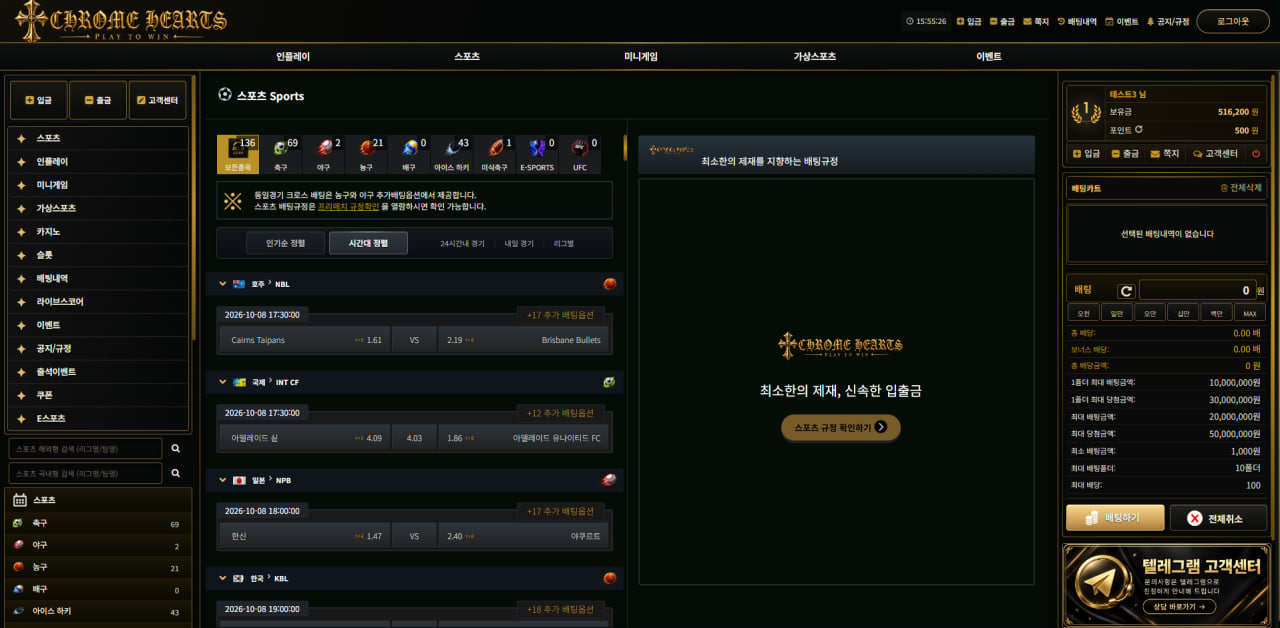Click the 스포츠 규정 확인하기 button
Screen dimensions: 1280x628
(841, 427)
